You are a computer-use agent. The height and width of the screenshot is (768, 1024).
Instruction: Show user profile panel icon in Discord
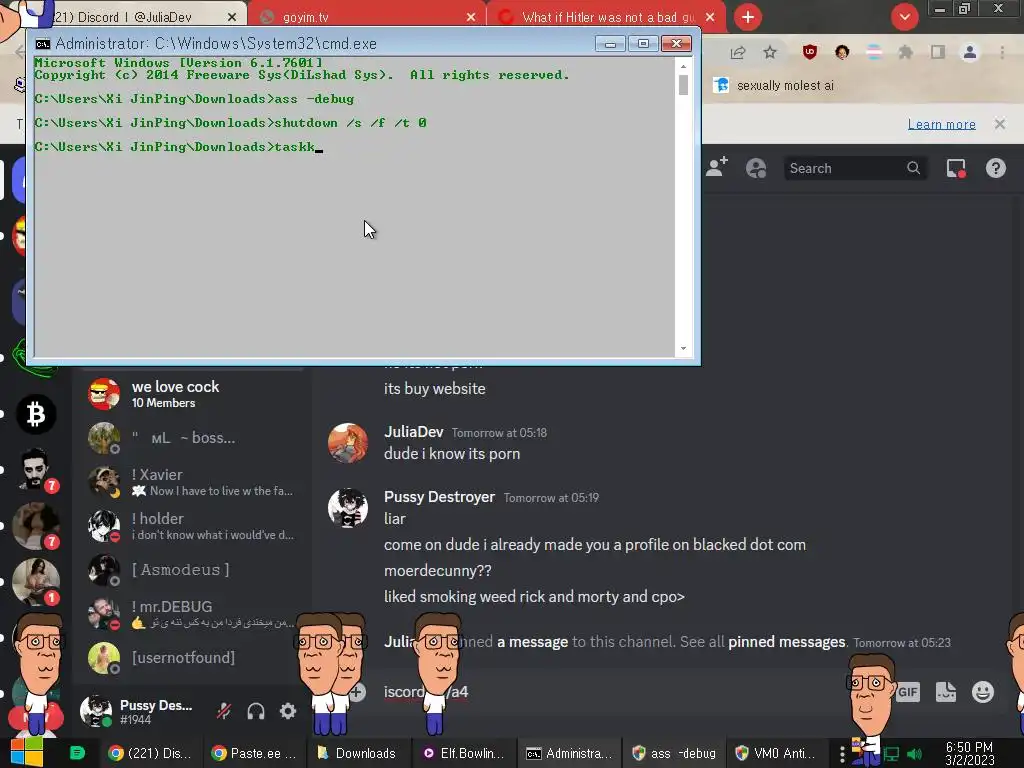pos(756,168)
